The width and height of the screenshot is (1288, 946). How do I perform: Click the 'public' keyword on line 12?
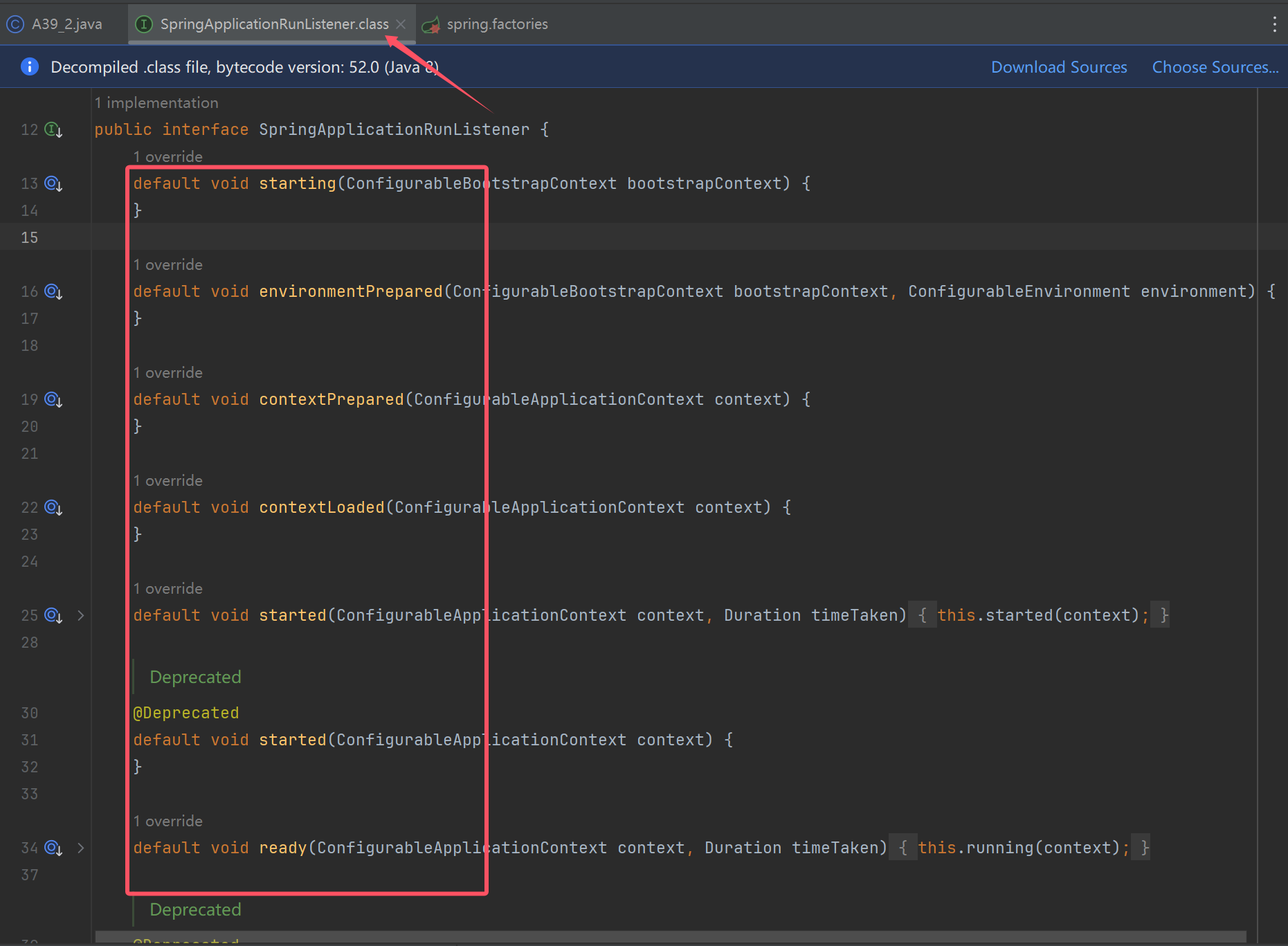[x=123, y=129]
